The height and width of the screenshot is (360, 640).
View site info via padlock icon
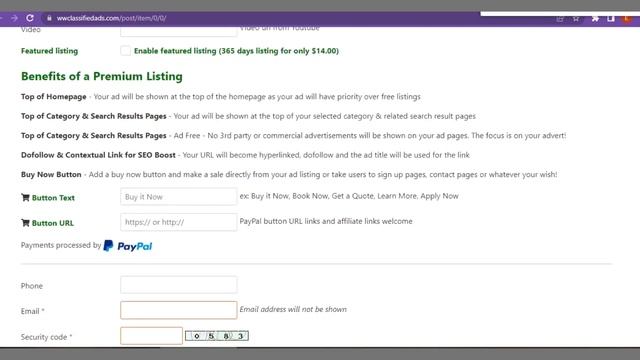[49, 18]
